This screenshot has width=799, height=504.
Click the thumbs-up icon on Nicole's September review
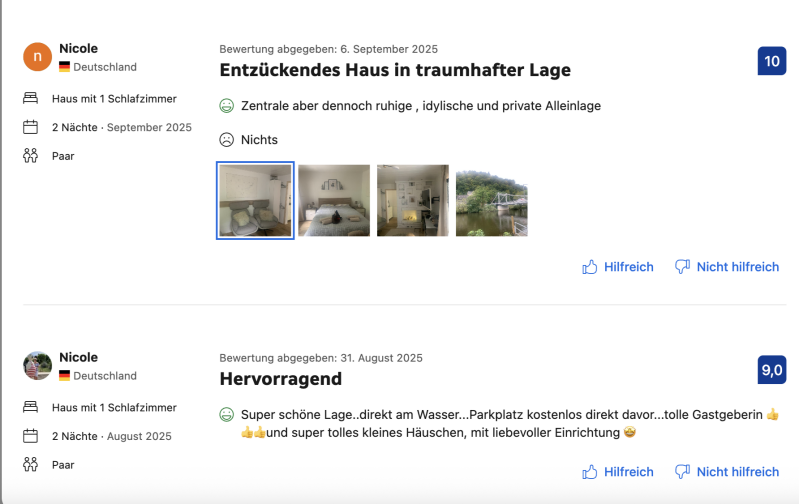click(590, 267)
